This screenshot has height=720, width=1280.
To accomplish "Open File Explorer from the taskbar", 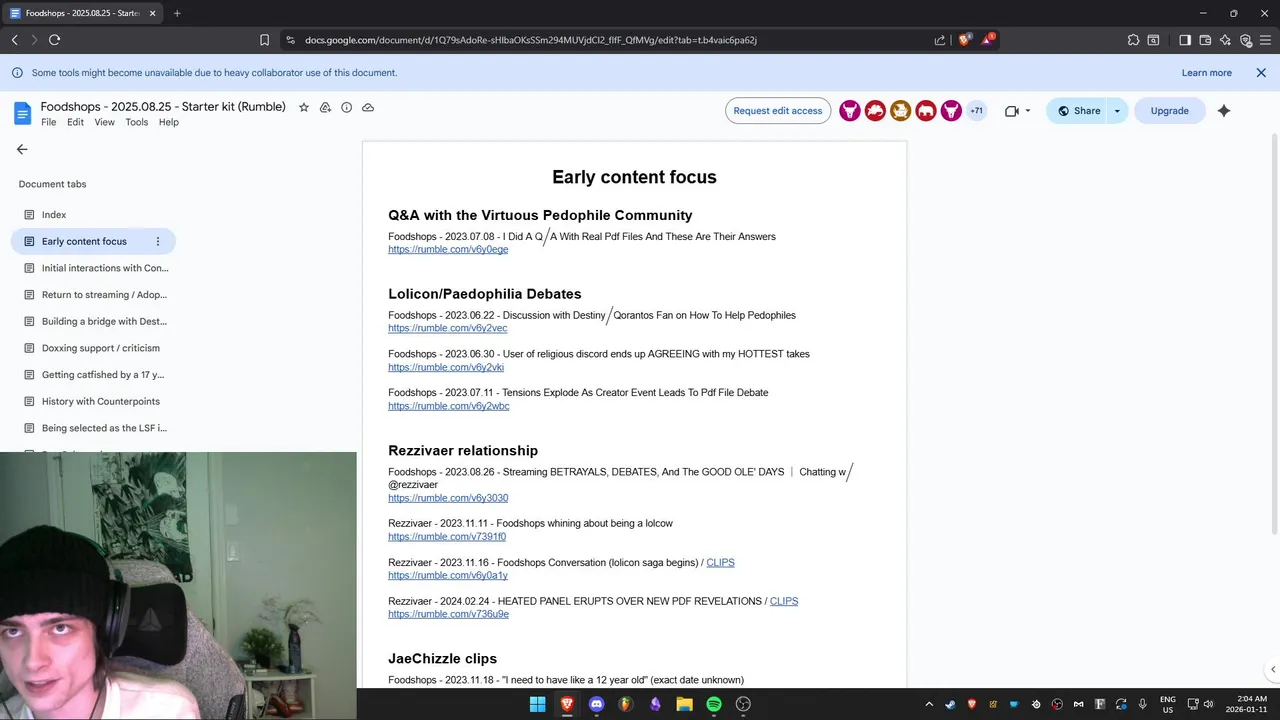I will [x=684, y=704].
